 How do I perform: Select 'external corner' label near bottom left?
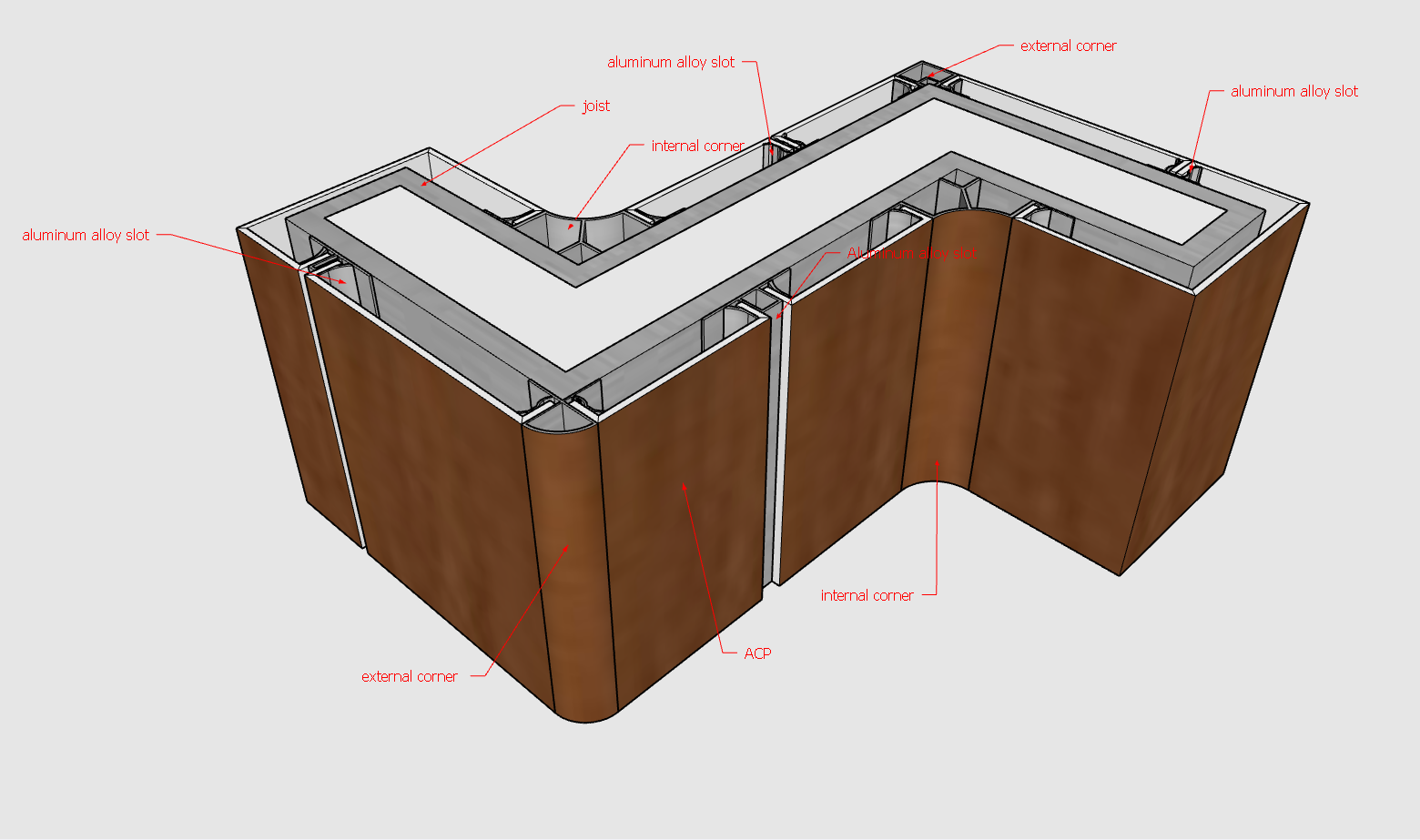pyautogui.click(x=409, y=677)
